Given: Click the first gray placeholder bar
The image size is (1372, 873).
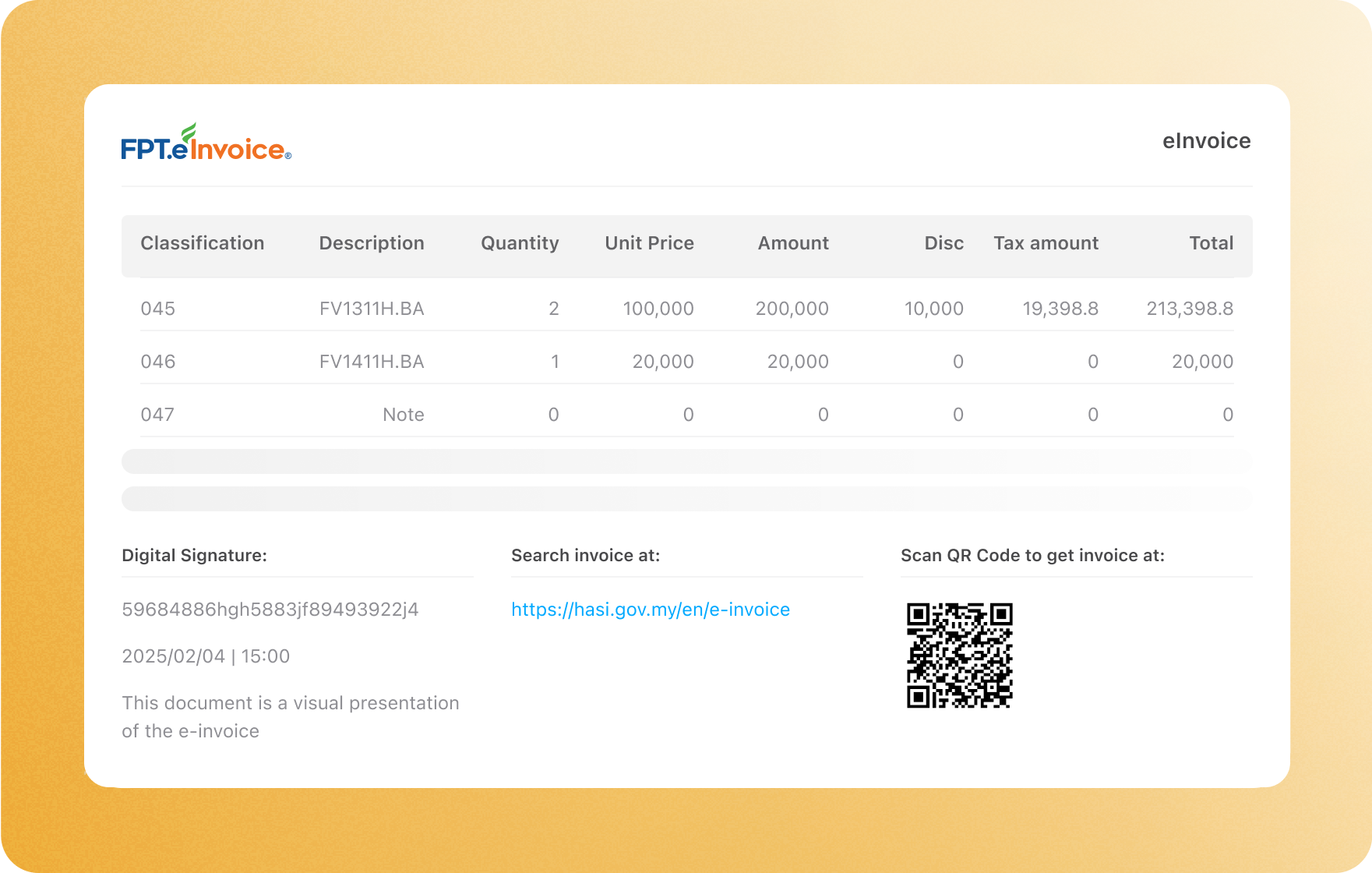Looking at the screenshot, I should point(686,461).
